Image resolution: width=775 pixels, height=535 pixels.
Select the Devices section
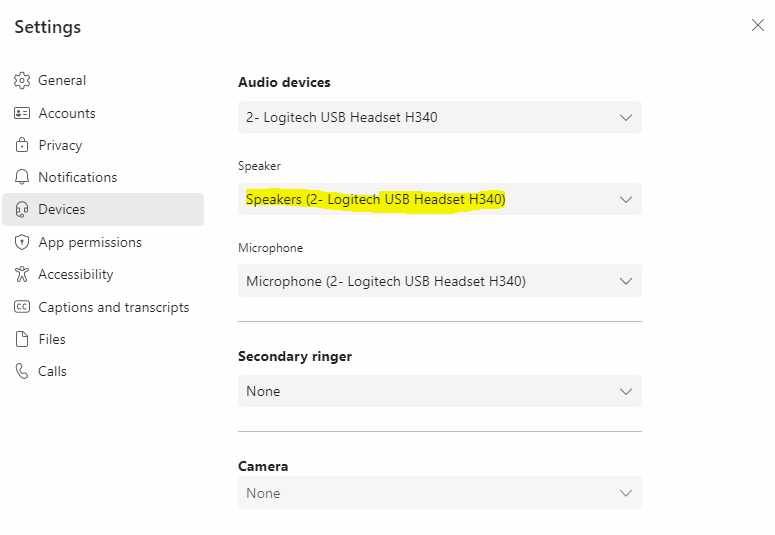pyautogui.click(x=103, y=210)
